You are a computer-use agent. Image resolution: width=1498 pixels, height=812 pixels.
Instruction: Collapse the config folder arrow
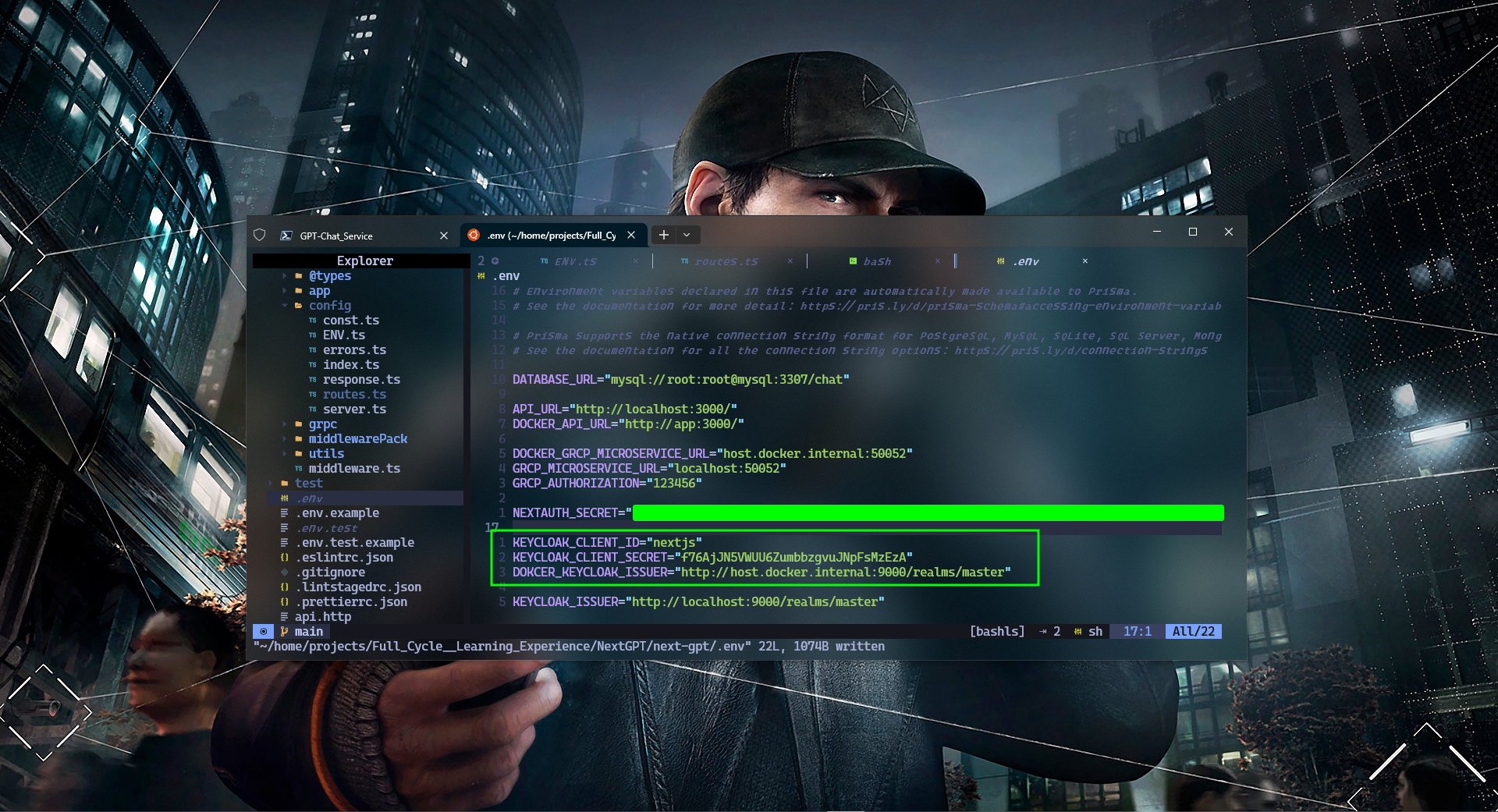pos(285,306)
